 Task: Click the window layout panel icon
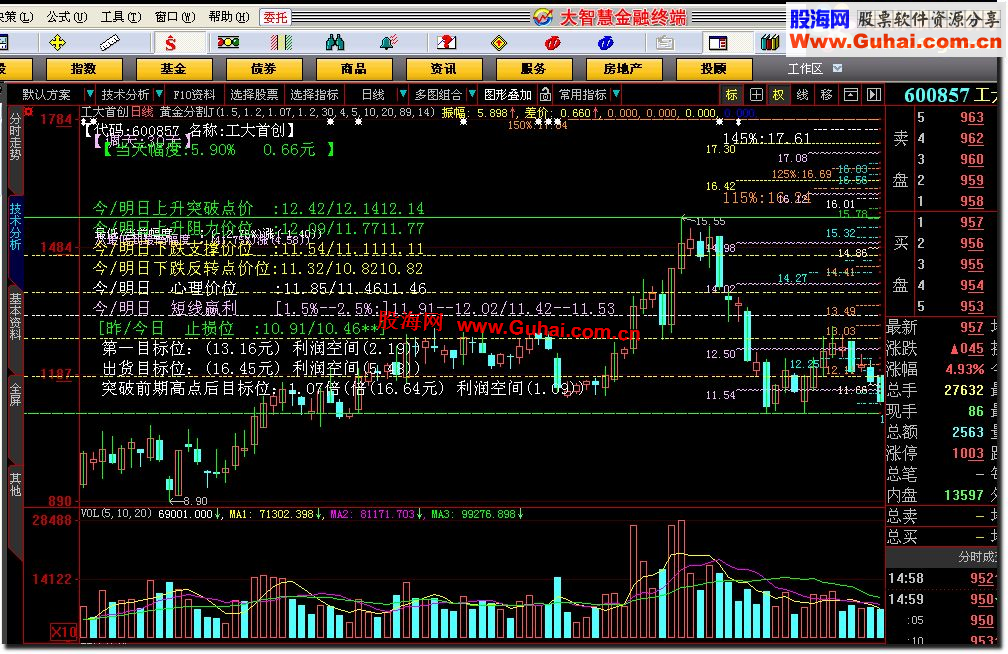click(x=717, y=43)
